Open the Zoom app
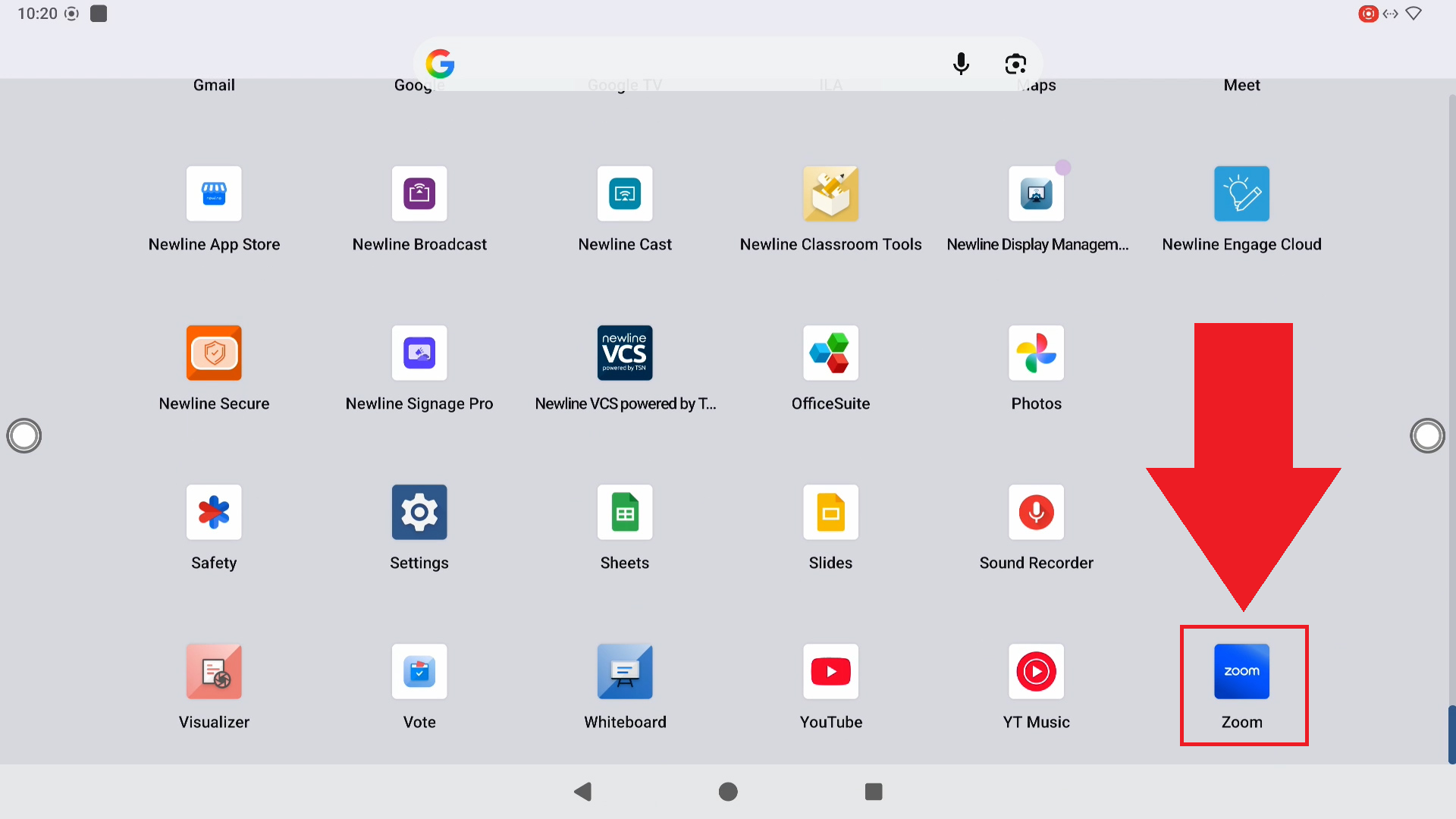This screenshot has height=819, width=1456. [x=1241, y=672]
